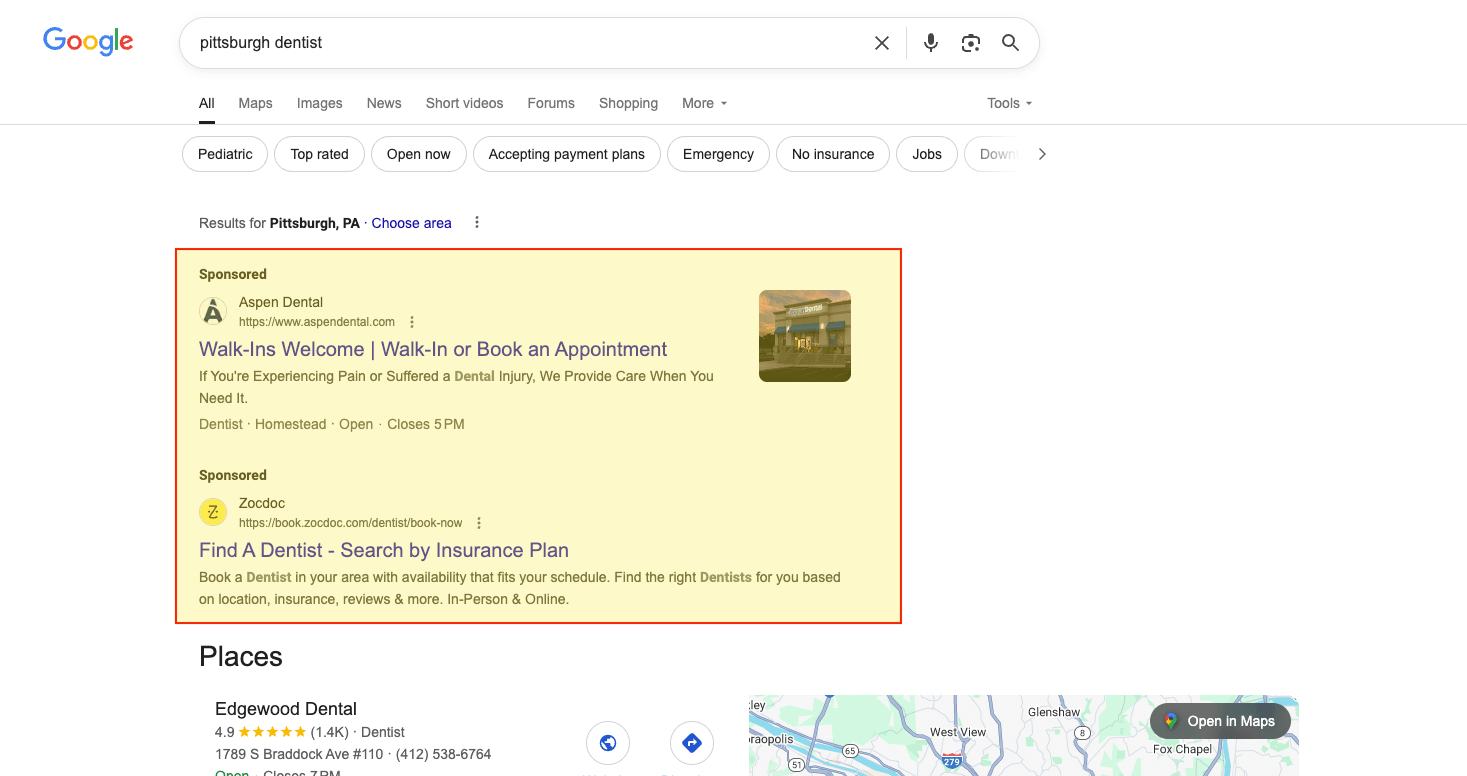
Task: Open three-dot menu beside aspendental.com URL
Action: tap(412, 322)
